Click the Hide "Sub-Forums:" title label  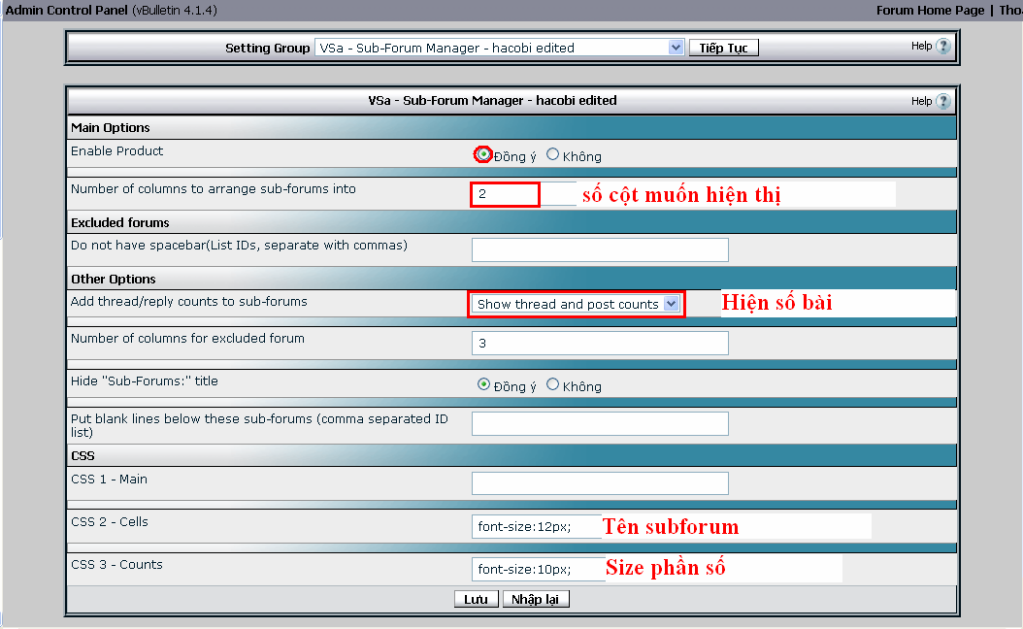144,381
